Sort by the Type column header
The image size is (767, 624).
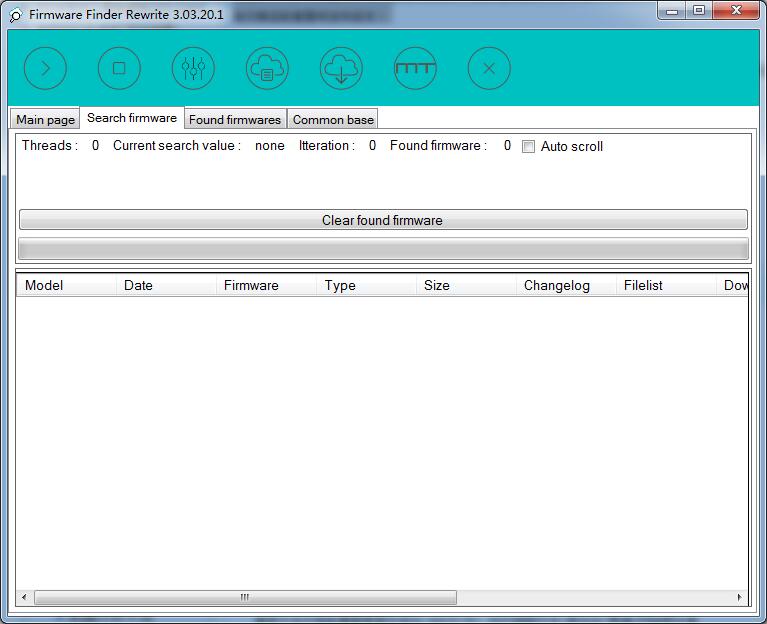click(x=366, y=285)
